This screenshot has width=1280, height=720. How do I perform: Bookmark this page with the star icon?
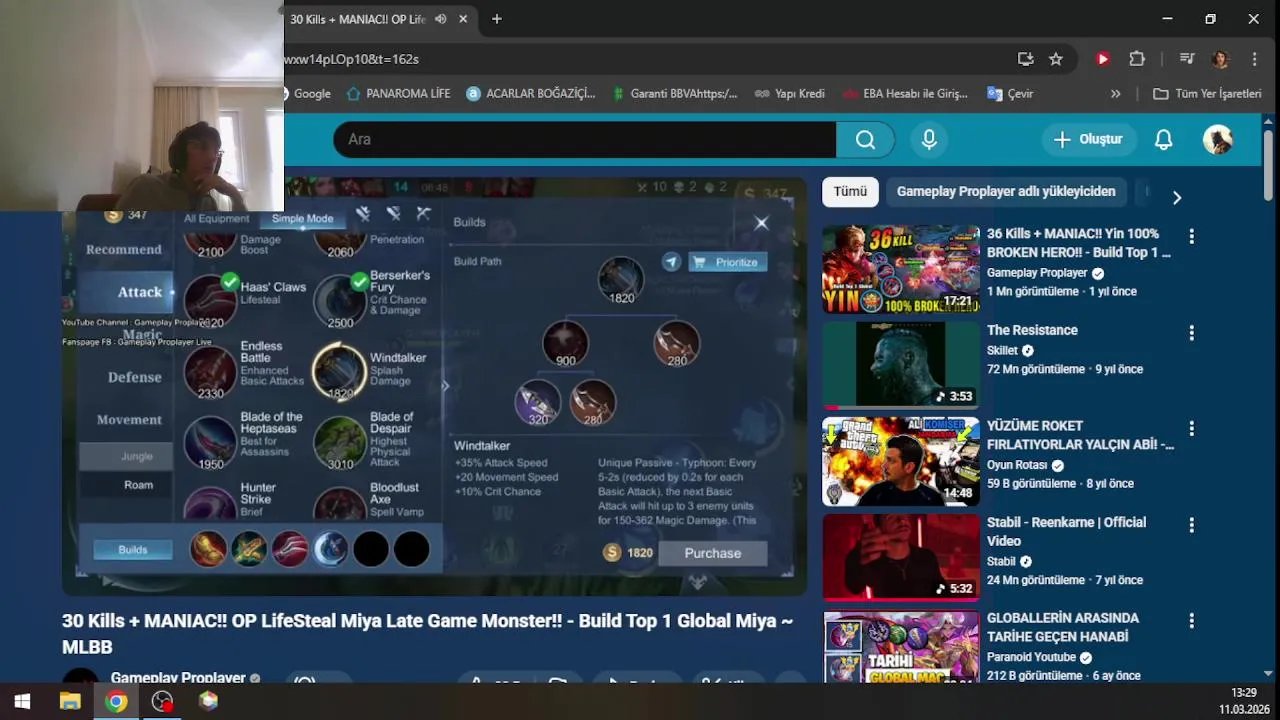pos(1056,59)
